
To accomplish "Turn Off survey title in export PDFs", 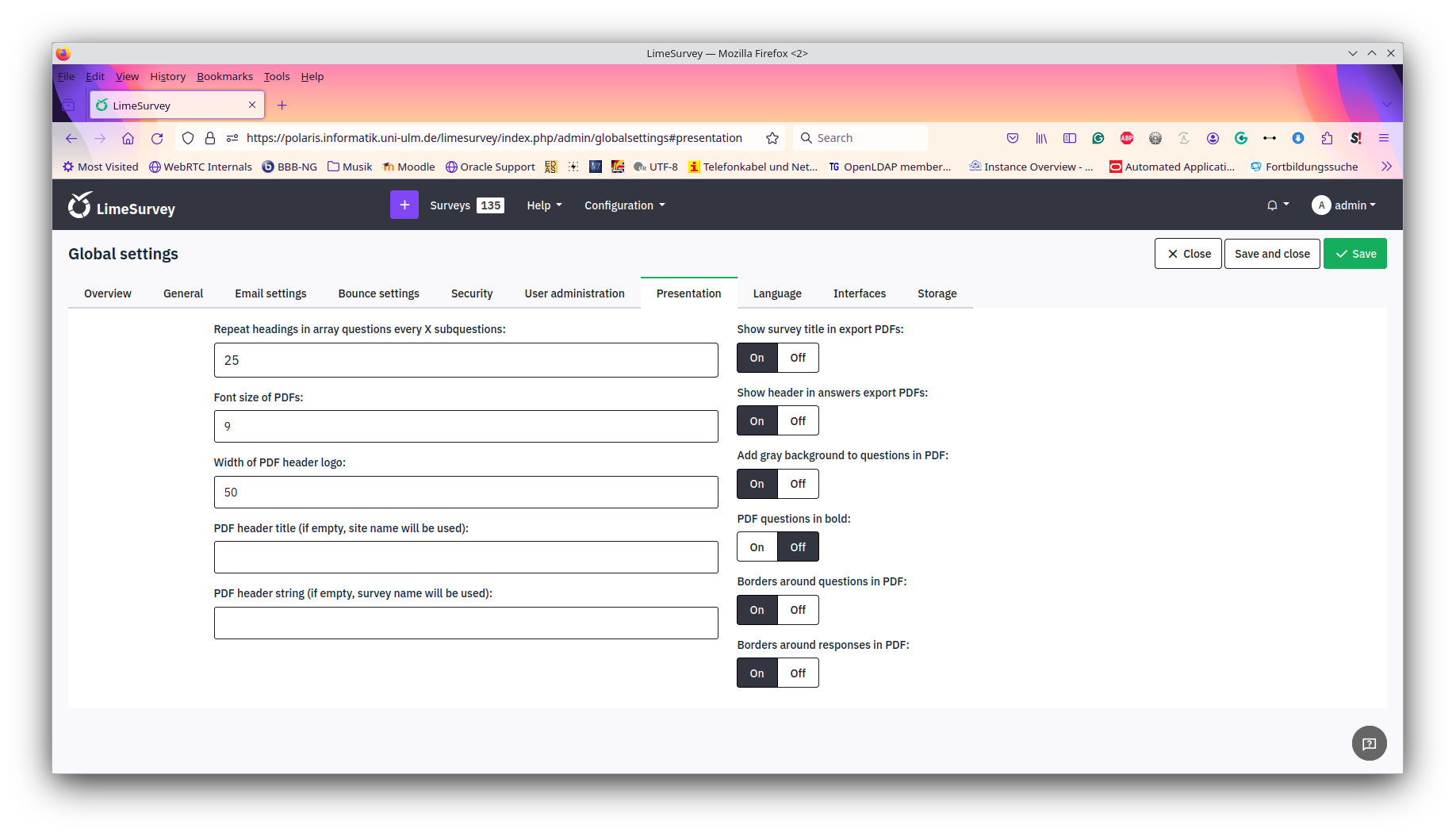I will coord(798,358).
